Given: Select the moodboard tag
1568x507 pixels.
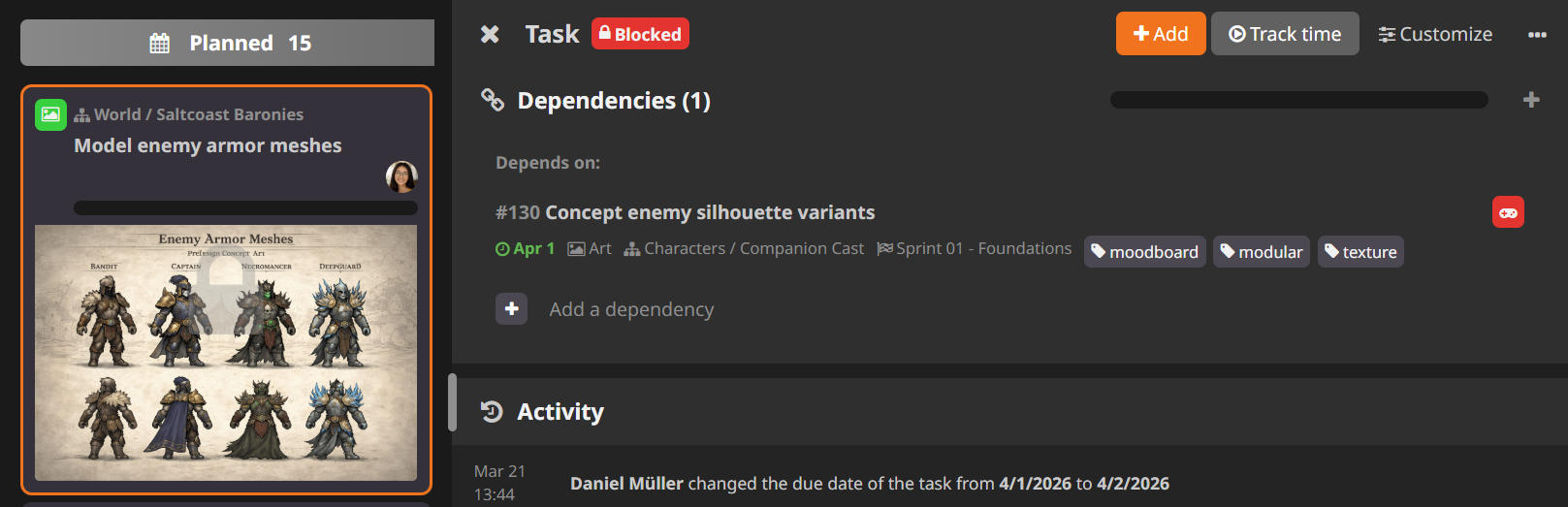Looking at the screenshot, I should click(1144, 252).
